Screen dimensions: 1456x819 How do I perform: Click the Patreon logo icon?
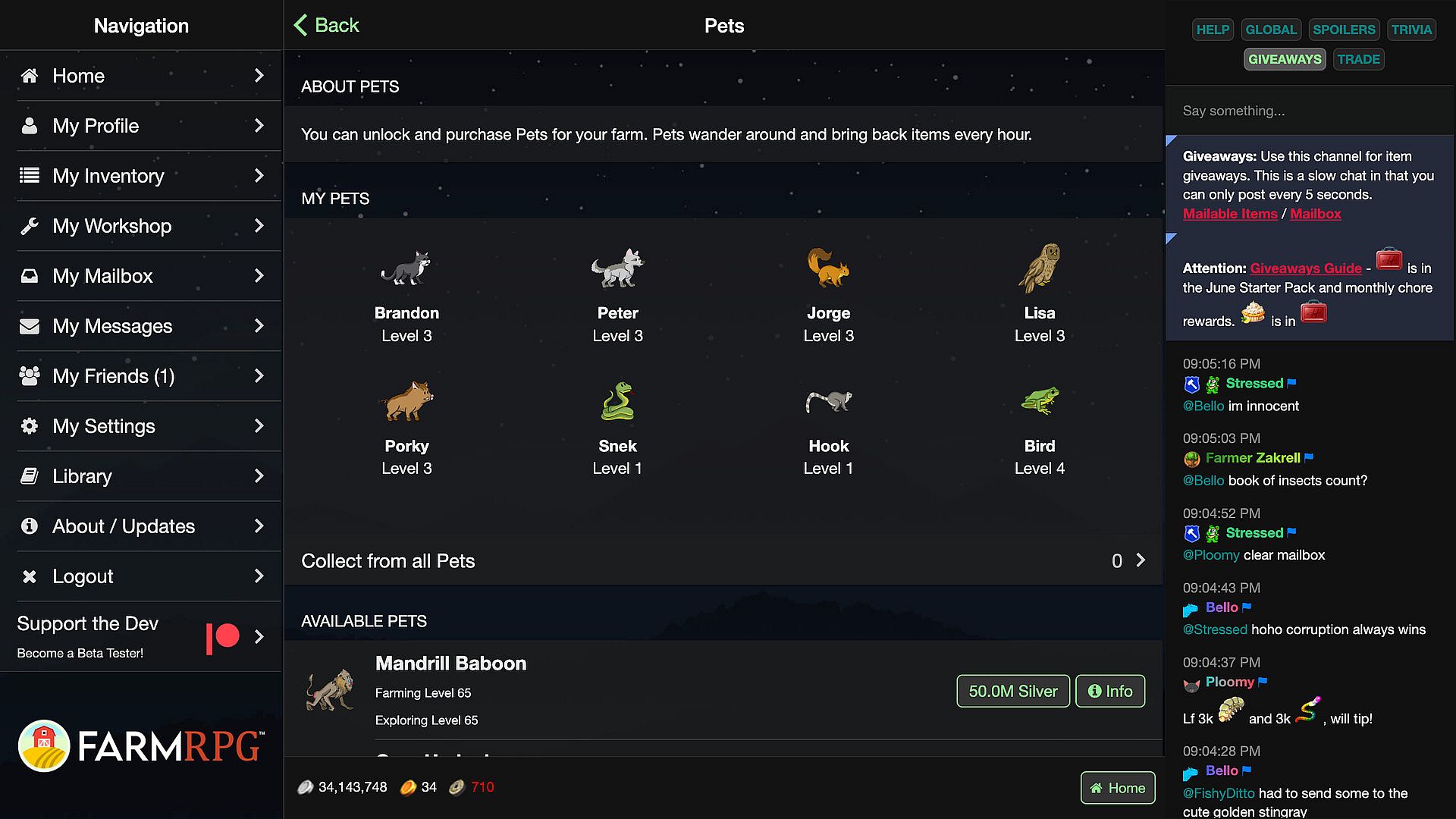point(222,637)
